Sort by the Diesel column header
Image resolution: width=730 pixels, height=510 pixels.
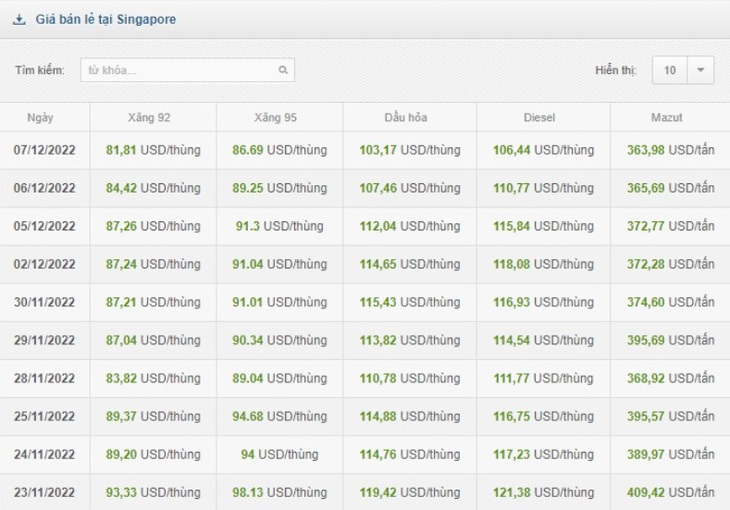coord(539,117)
